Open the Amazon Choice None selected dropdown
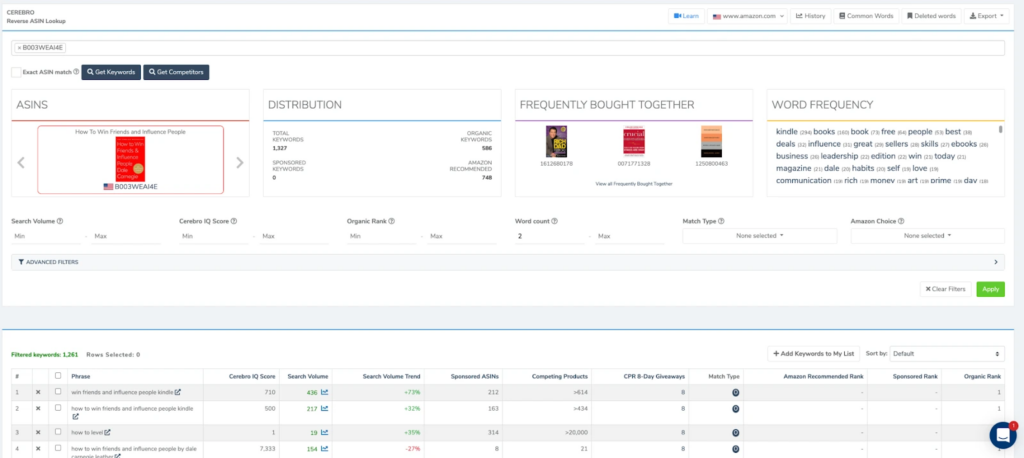The height and width of the screenshot is (458, 1024). click(927, 235)
